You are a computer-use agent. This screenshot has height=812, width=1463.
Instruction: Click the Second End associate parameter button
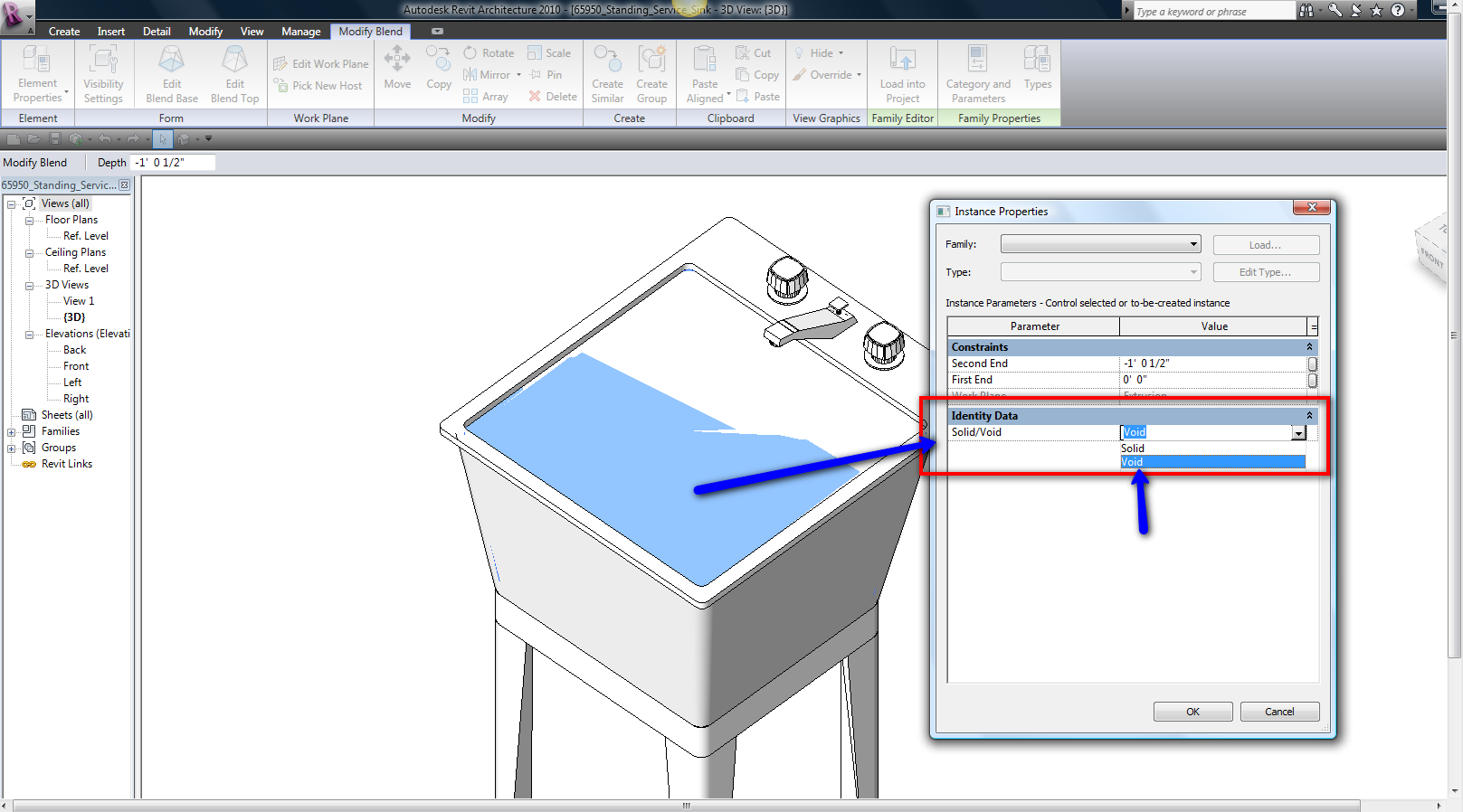coord(1313,364)
